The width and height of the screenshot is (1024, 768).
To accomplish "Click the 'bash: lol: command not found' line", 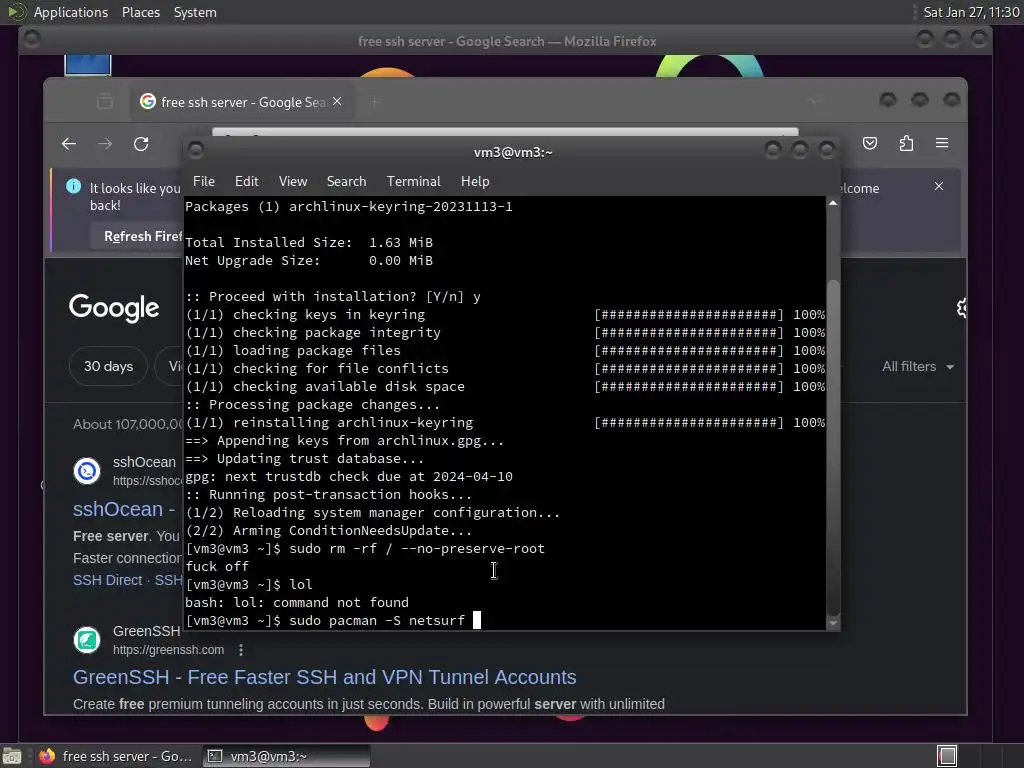I will click(296, 602).
